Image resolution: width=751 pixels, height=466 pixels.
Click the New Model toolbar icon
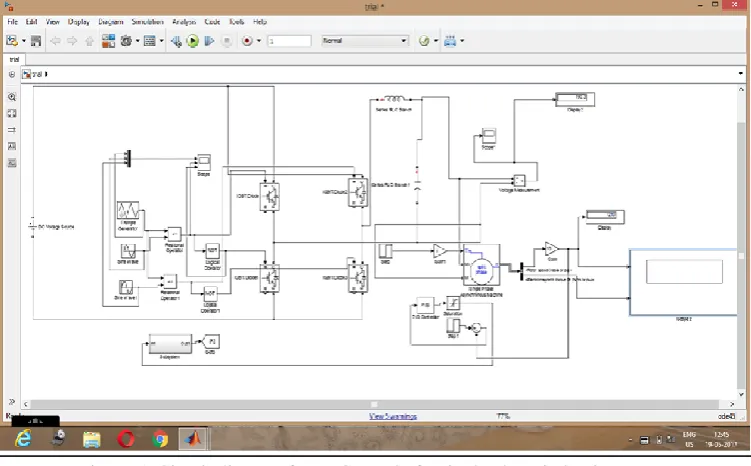pyautogui.click(x=12, y=41)
